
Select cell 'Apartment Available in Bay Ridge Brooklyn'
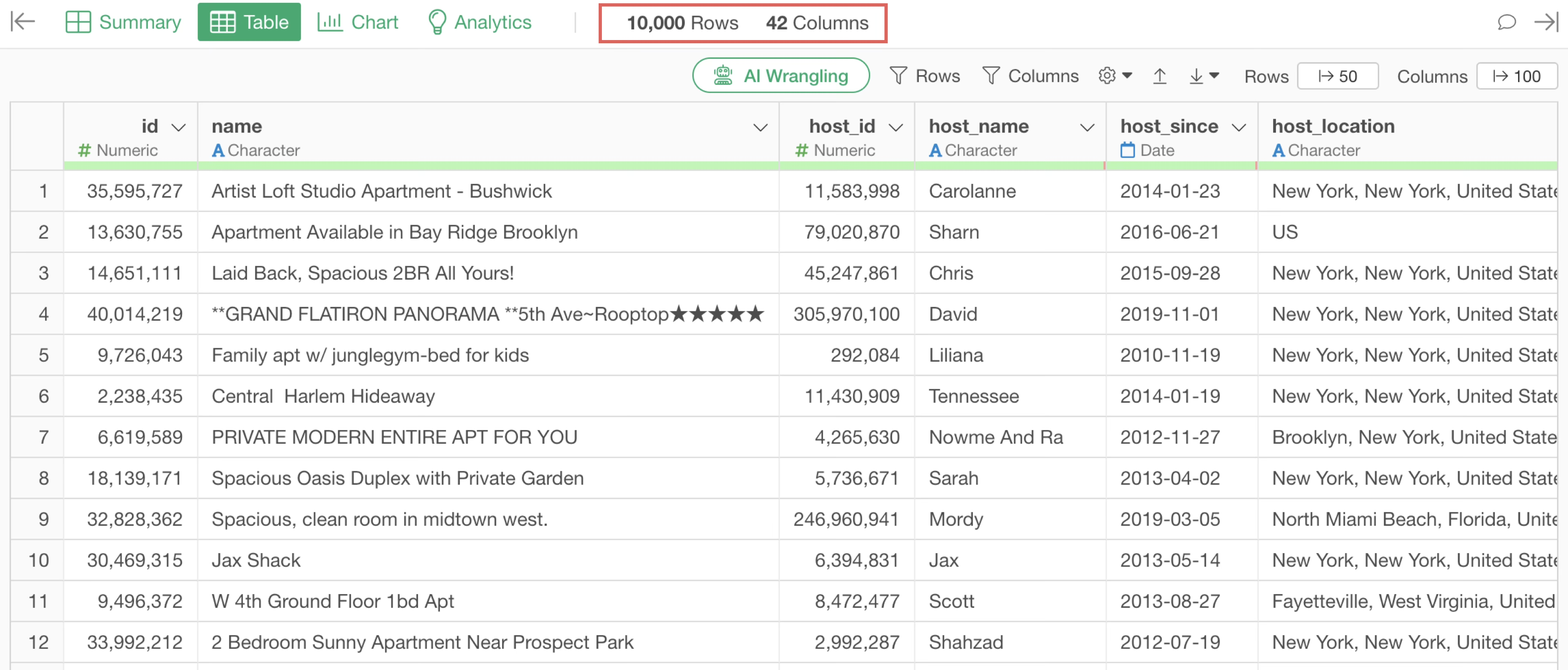point(488,232)
